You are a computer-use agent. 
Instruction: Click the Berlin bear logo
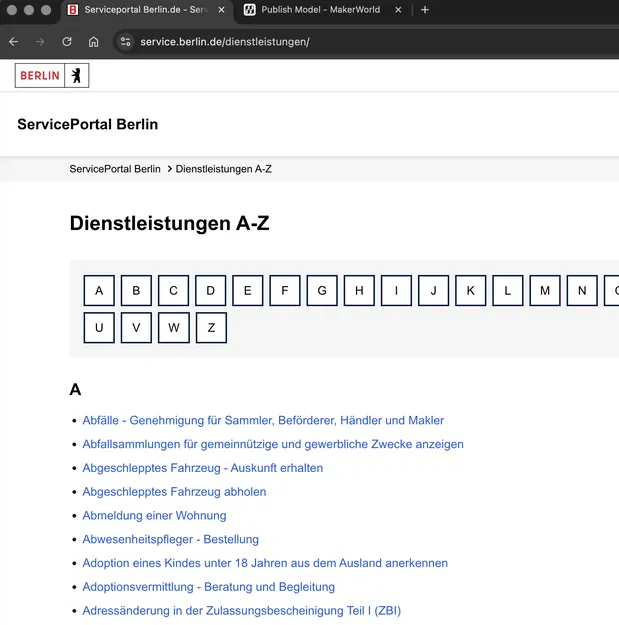(77, 75)
